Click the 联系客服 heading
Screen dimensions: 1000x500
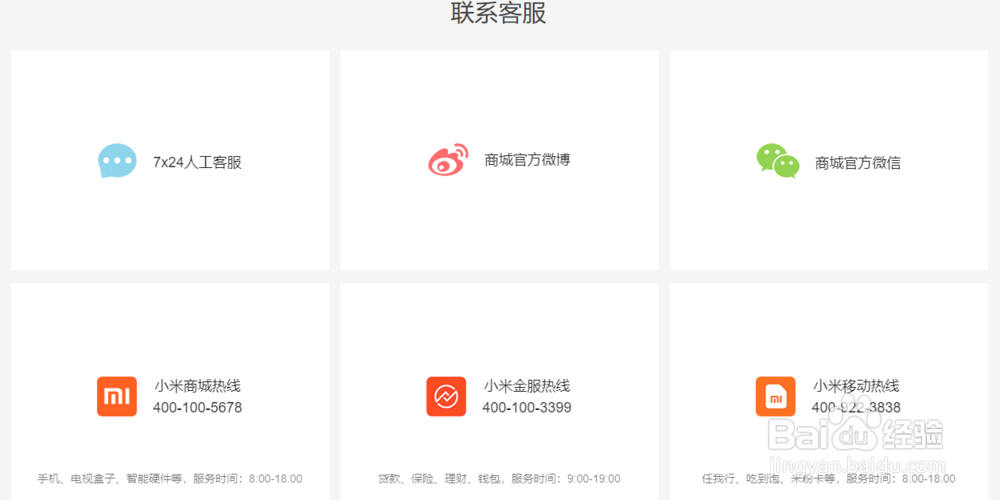point(499,13)
